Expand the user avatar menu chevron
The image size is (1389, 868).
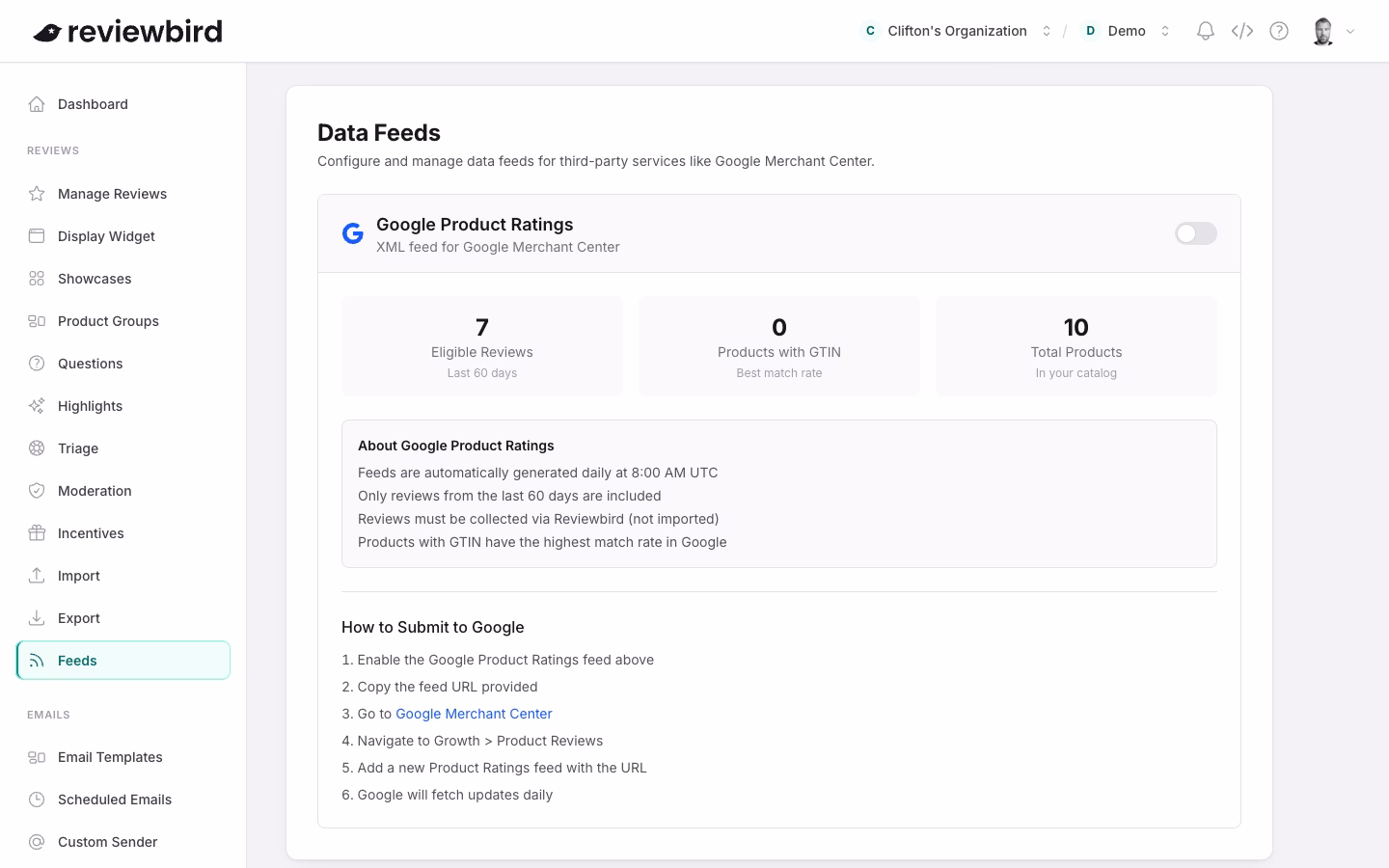click(1350, 31)
